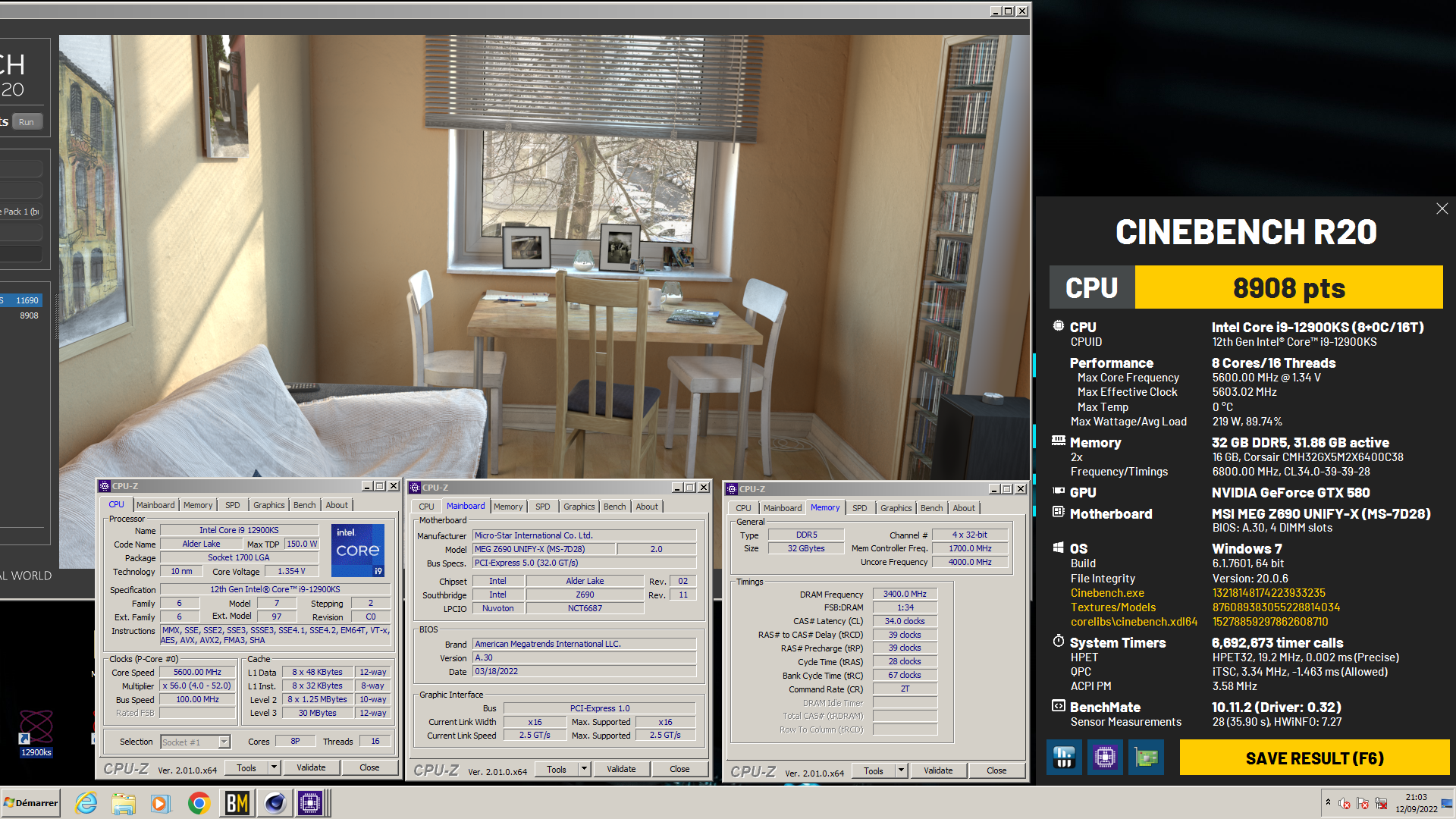The image size is (1456, 819).
Task: Click the network disconnected tray icon
Action: pyautogui.click(x=1381, y=804)
